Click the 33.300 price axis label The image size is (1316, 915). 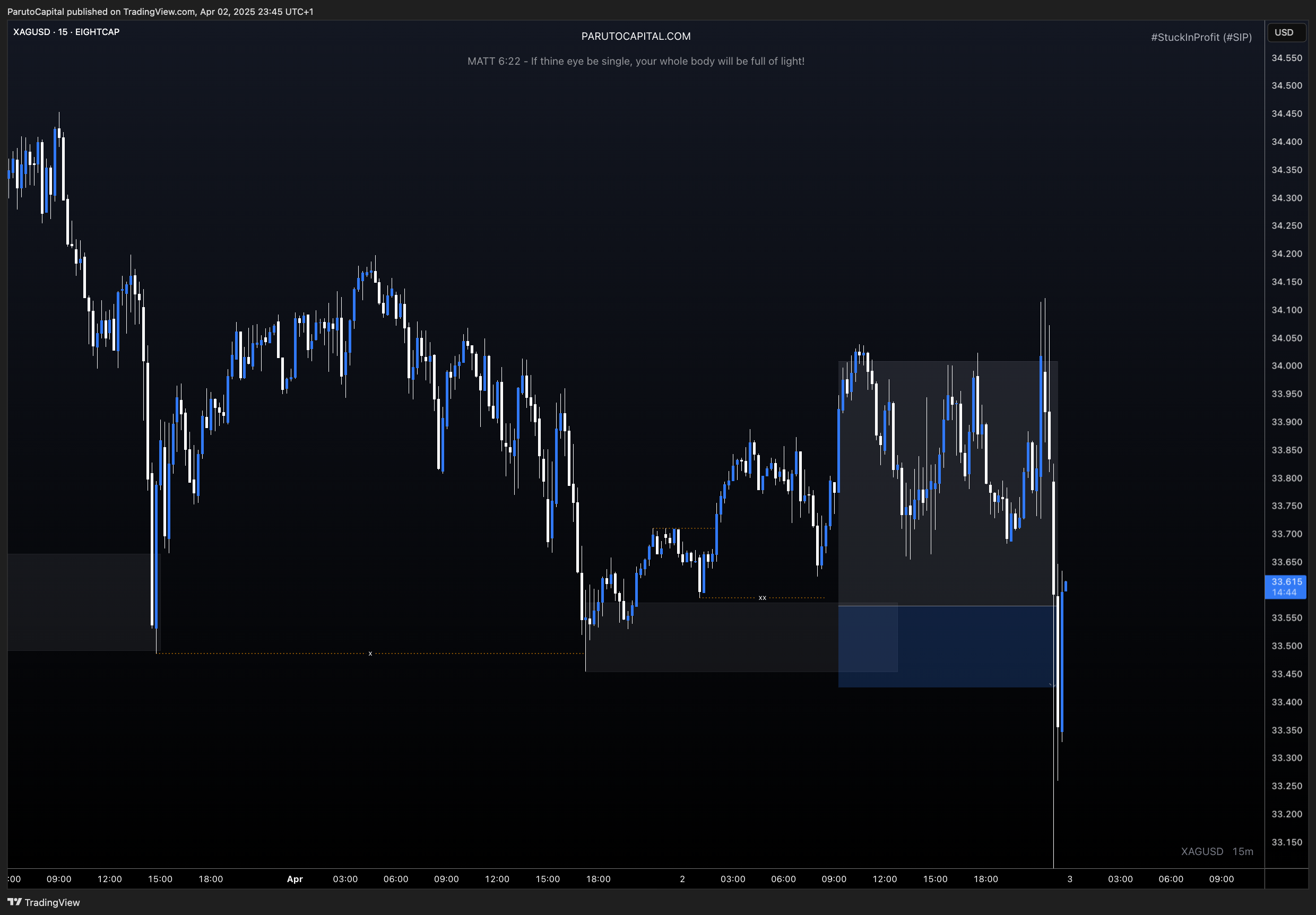pos(1287,757)
